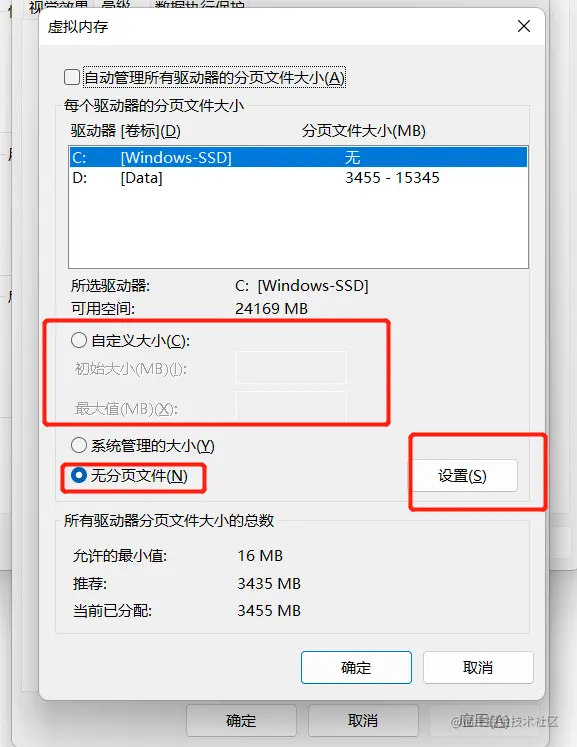Select the D: [Data] drive row
Image resolution: width=577 pixels, height=747 pixels.
pyautogui.click(x=299, y=178)
